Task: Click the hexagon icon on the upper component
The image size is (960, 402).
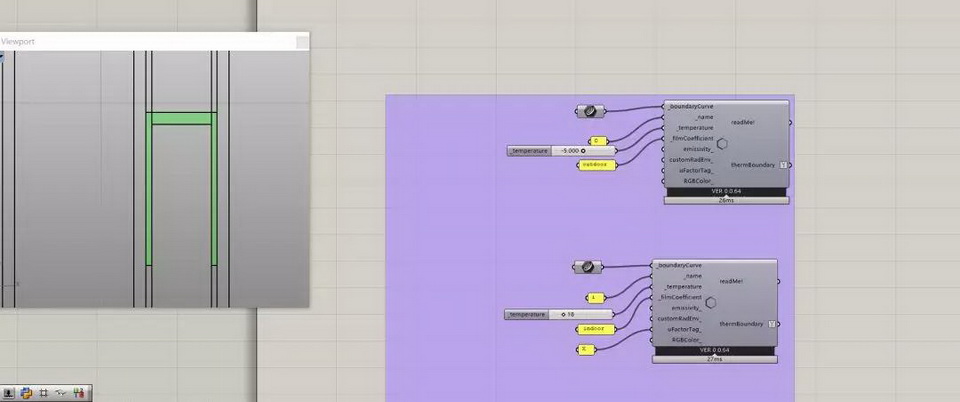Action: click(722, 145)
